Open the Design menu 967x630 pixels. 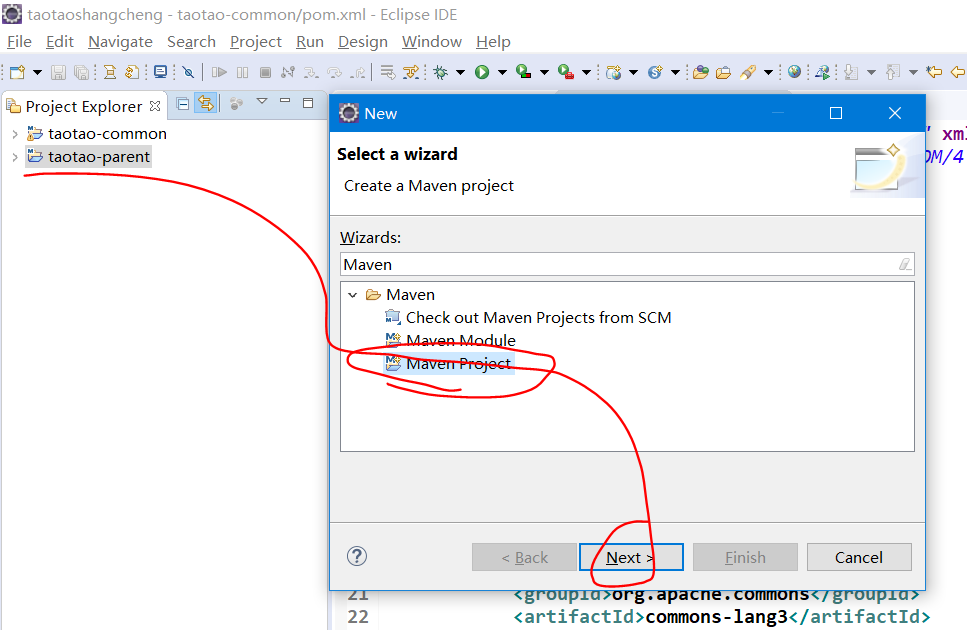click(363, 42)
